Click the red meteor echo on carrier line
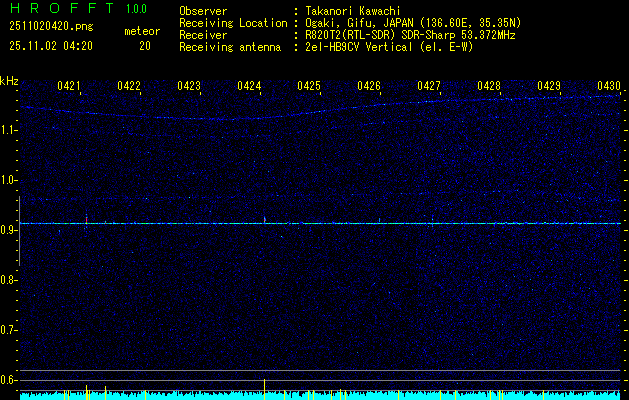The image size is (629, 400). tap(87, 218)
